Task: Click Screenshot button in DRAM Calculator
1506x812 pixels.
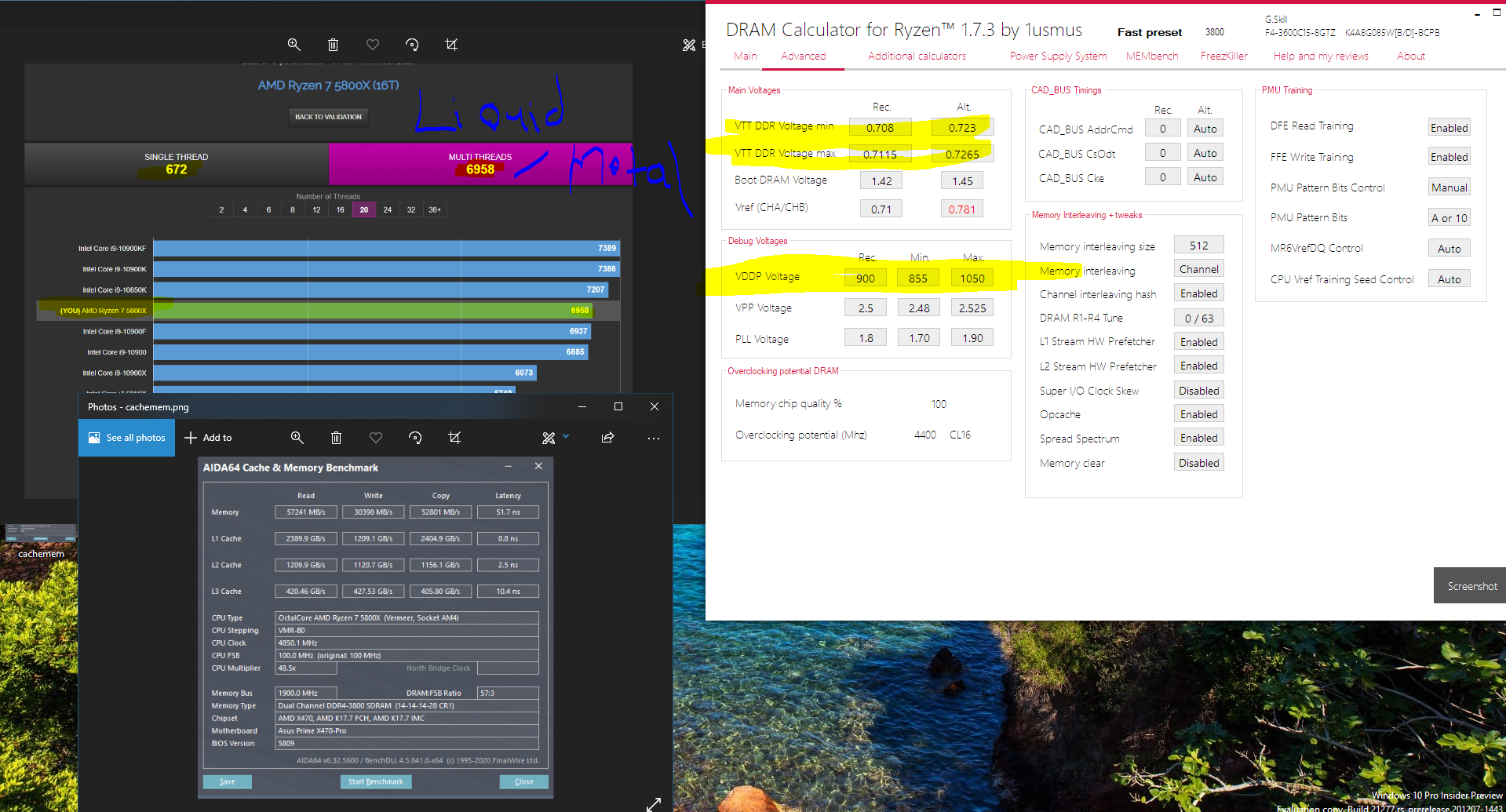Action: point(1470,585)
